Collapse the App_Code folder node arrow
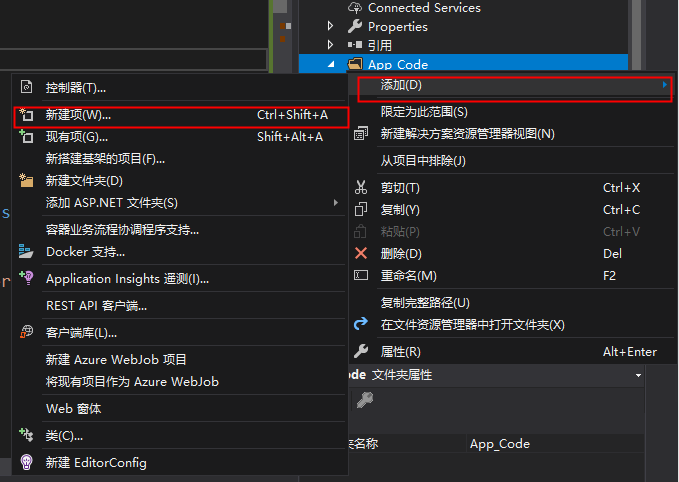Image resolution: width=679 pixels, height=482 pixels. click(x=331, y=64)
